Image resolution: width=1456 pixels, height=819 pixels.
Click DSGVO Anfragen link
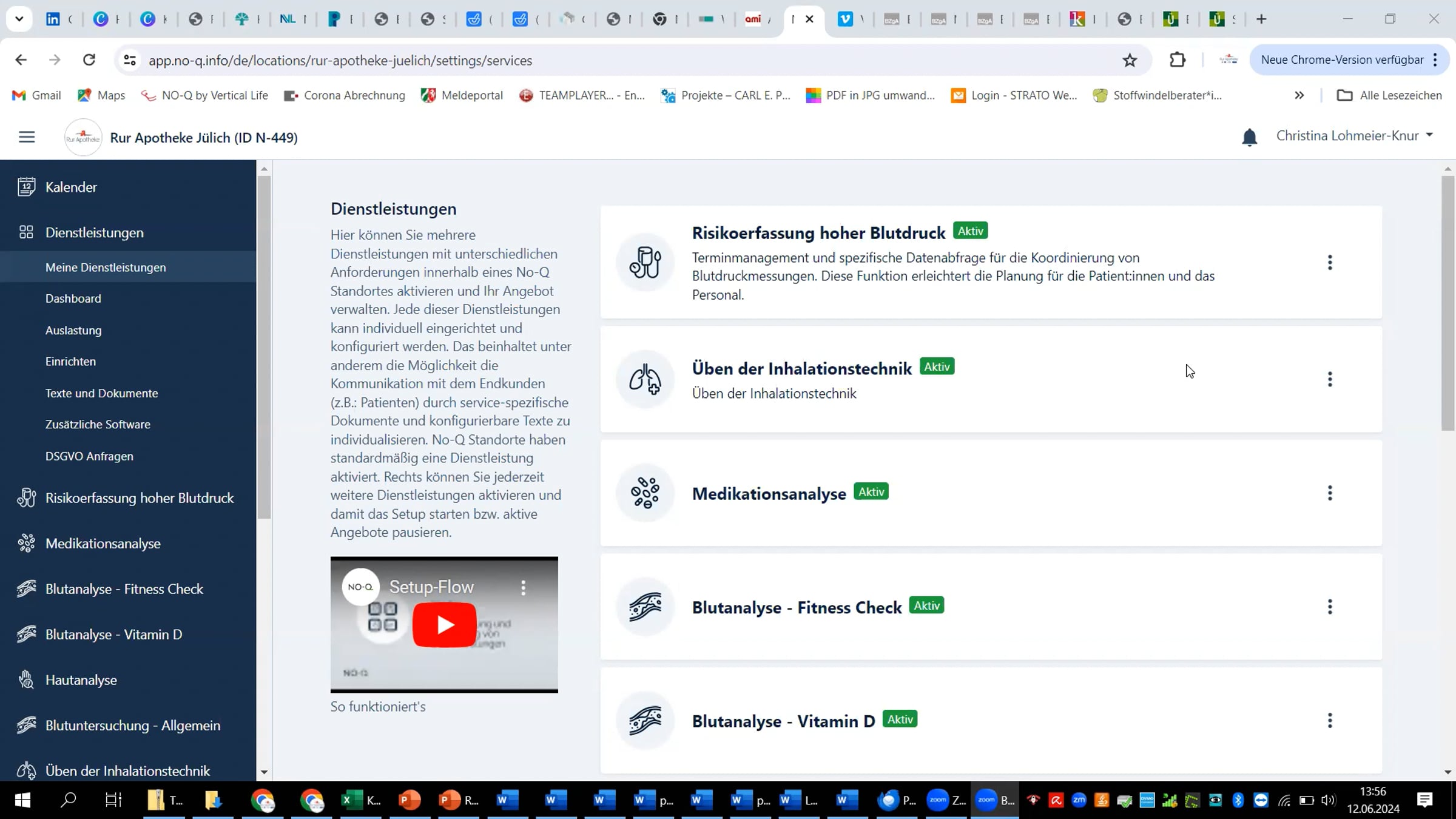pyautogui.click(x=89, y=456)
